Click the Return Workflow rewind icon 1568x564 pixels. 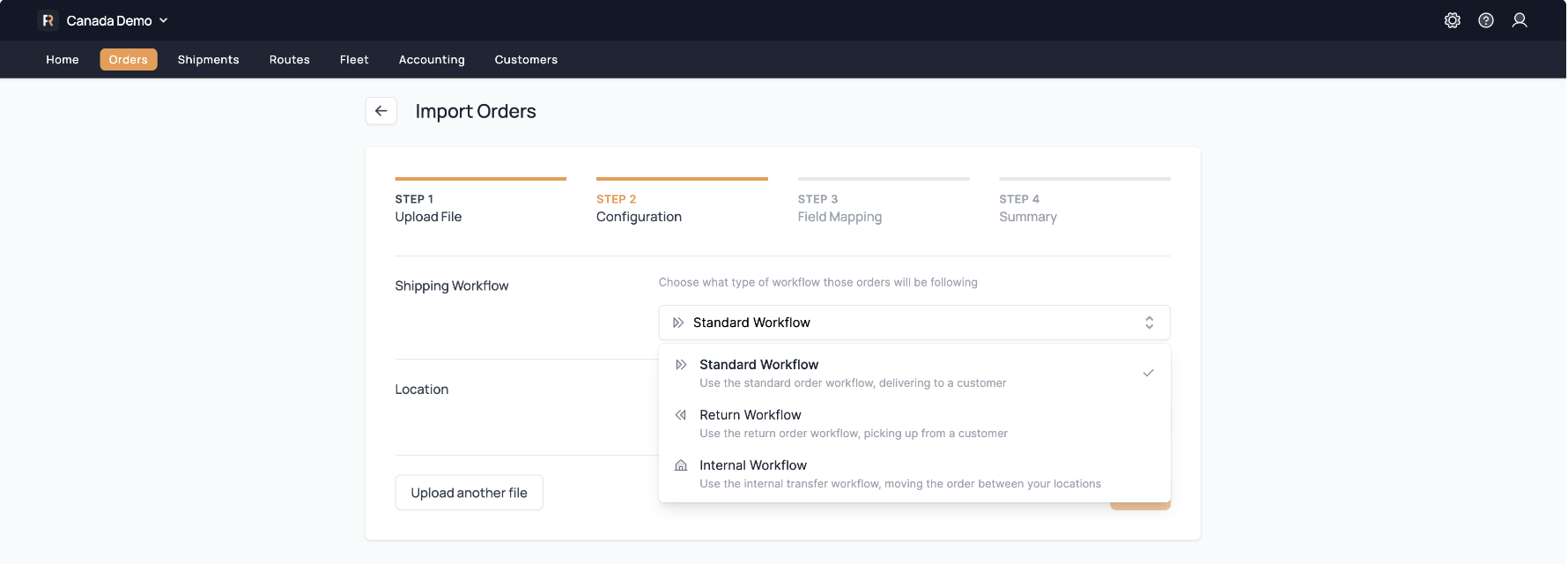point(681,415)
